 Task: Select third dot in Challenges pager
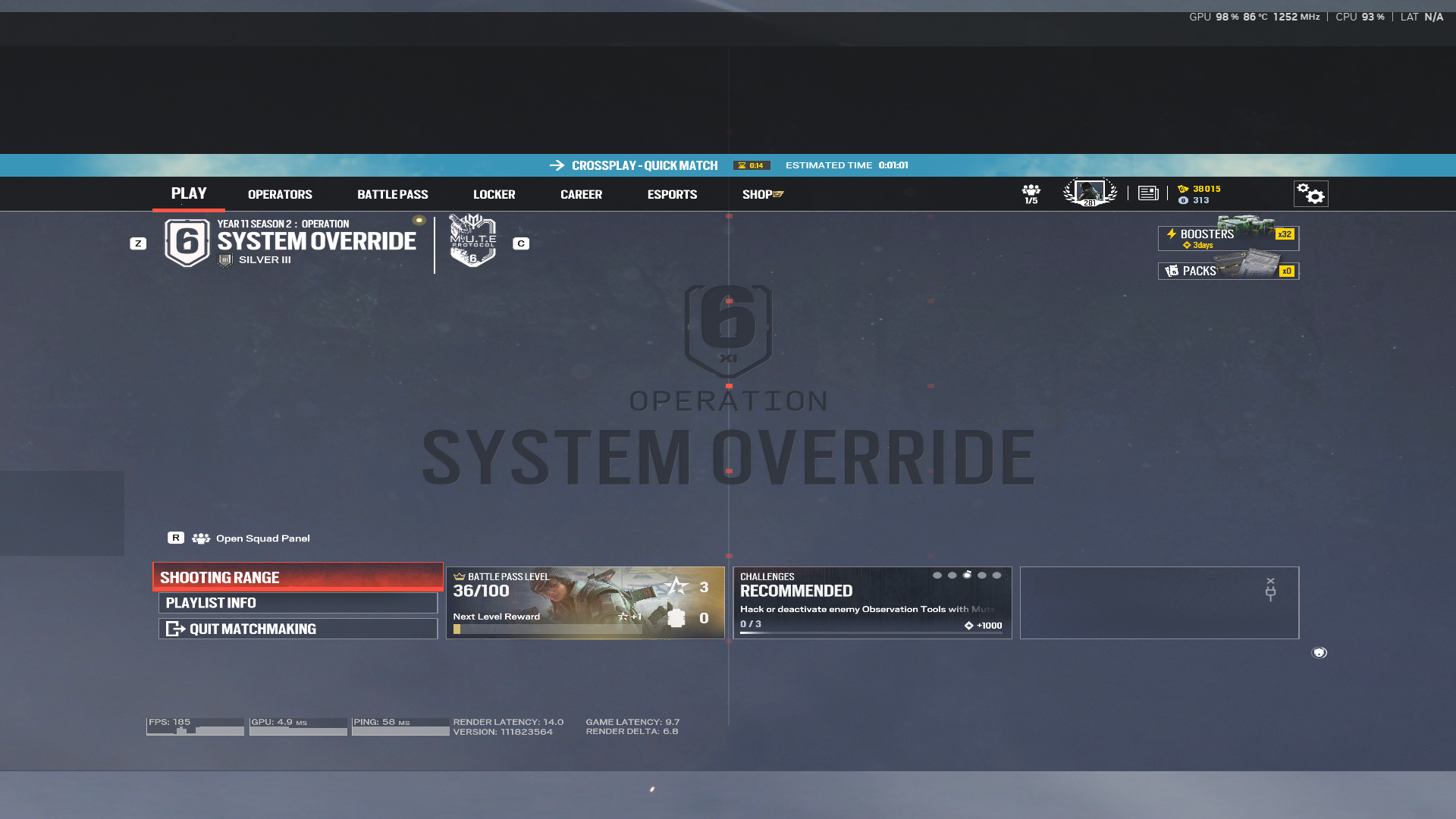coord(967,576)
